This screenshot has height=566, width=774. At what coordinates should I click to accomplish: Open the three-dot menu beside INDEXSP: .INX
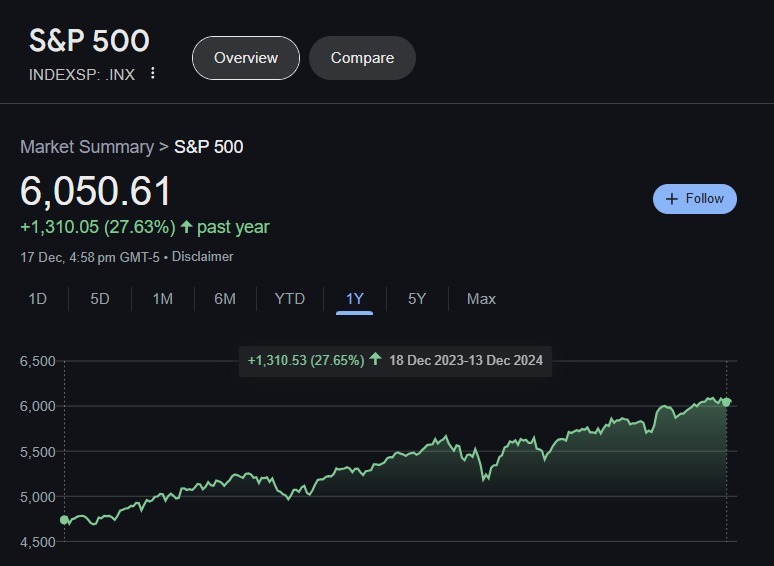pyautogui.click(x=153, y=73)
